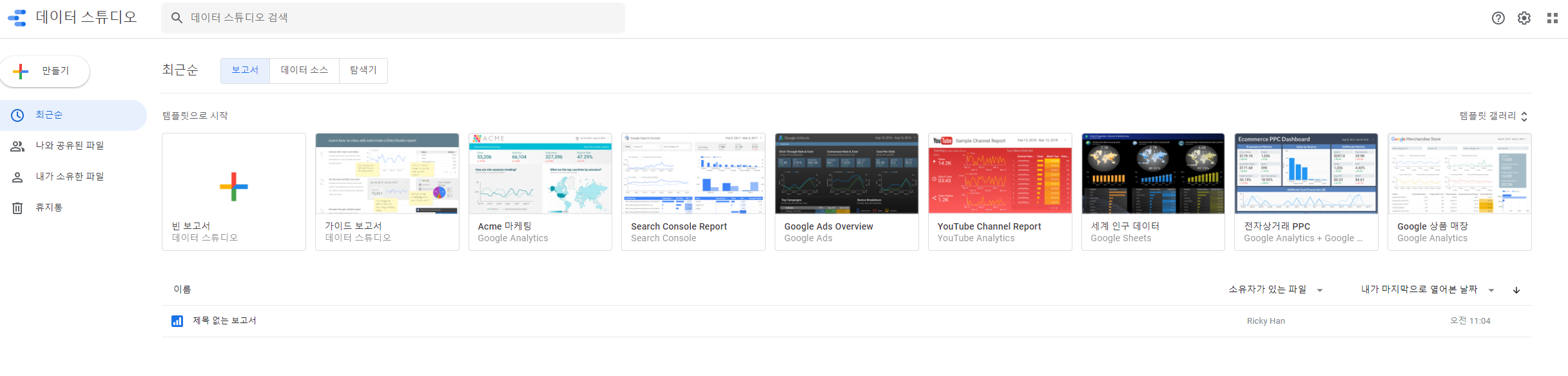
Task: Expand the 템플릿 갤러리 toggle
Action: (1494, 116)
